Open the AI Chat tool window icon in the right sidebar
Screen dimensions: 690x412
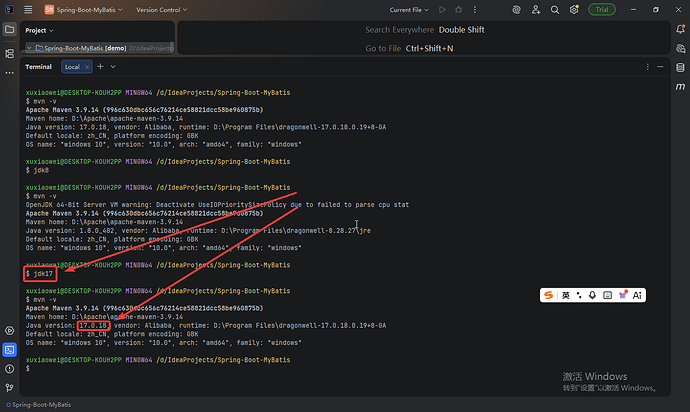(x=680, y=48)
